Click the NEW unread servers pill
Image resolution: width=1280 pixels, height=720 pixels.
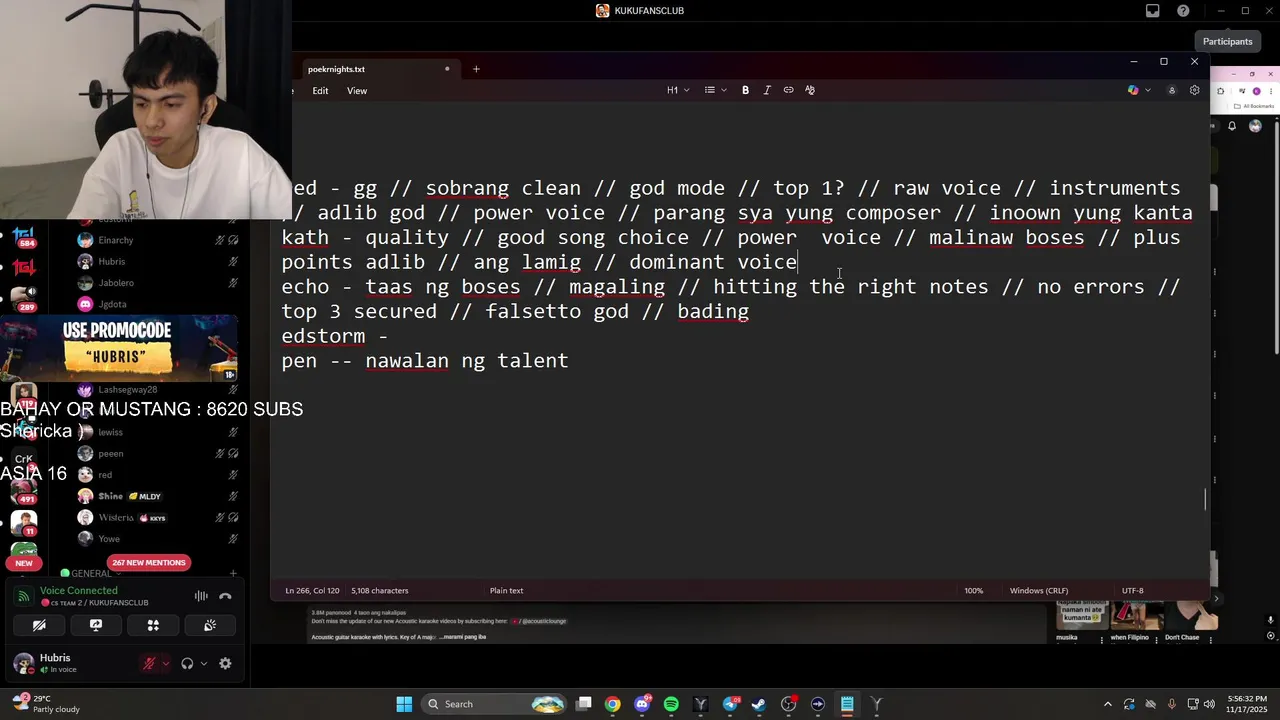[x=24, y=563]
